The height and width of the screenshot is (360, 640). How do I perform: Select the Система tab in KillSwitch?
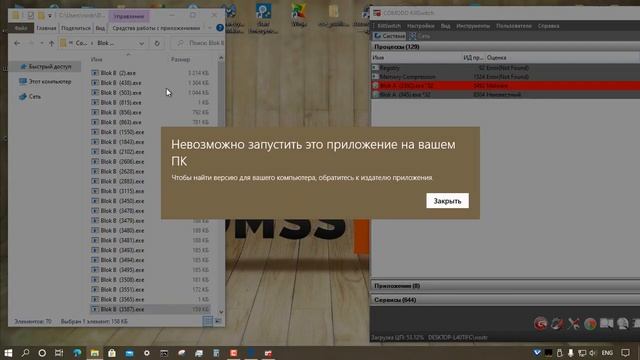(x=390, y=36)
